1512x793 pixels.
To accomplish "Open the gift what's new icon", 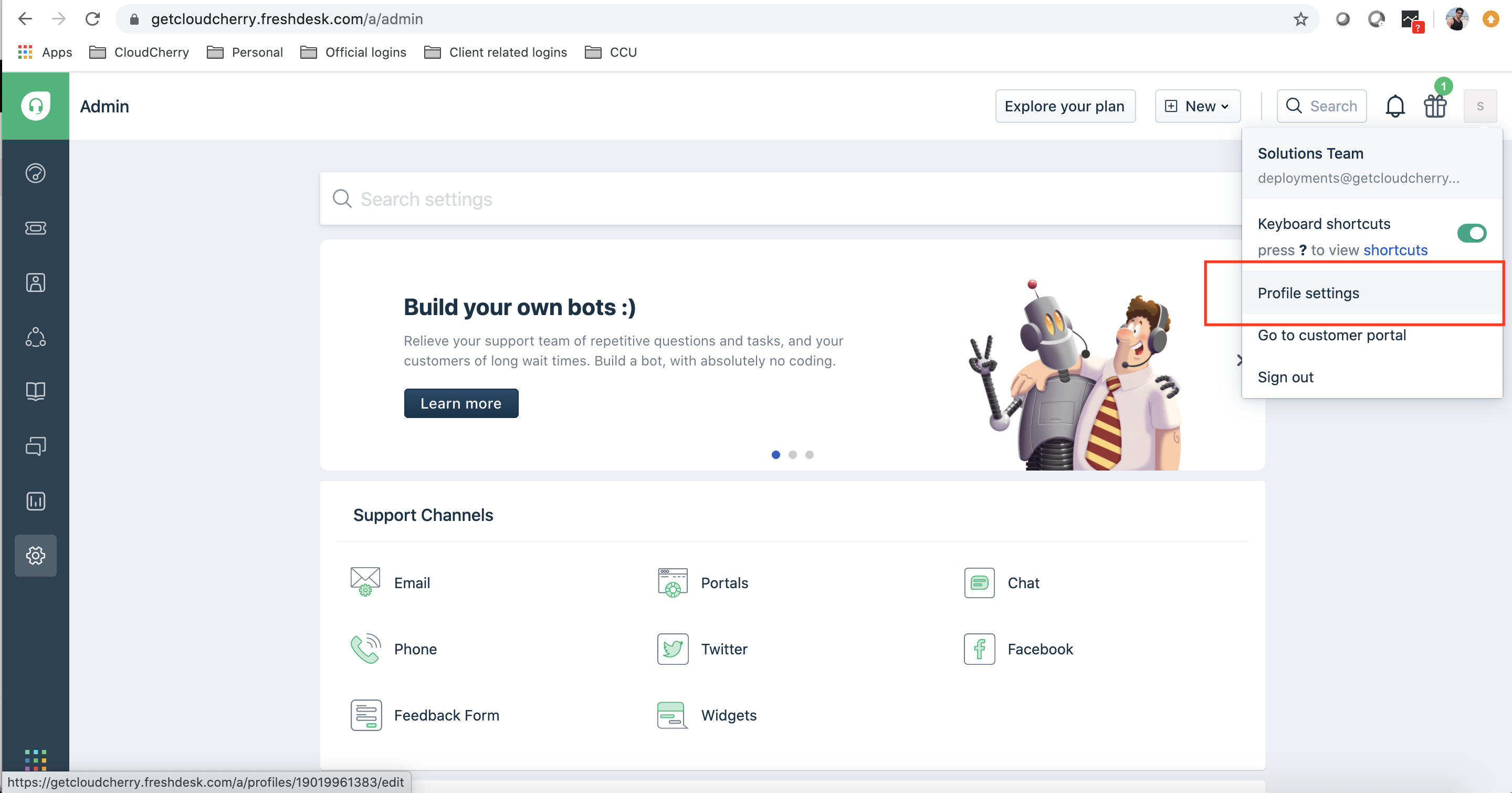I will click(1435, 106).
